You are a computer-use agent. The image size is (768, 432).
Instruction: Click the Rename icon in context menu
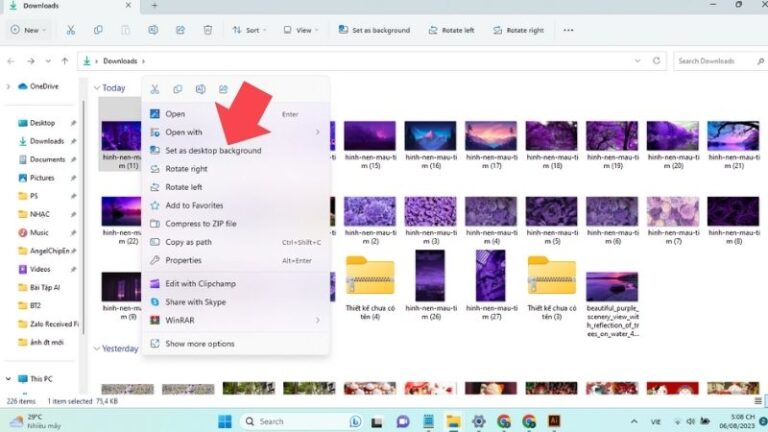tap(201, 90)
